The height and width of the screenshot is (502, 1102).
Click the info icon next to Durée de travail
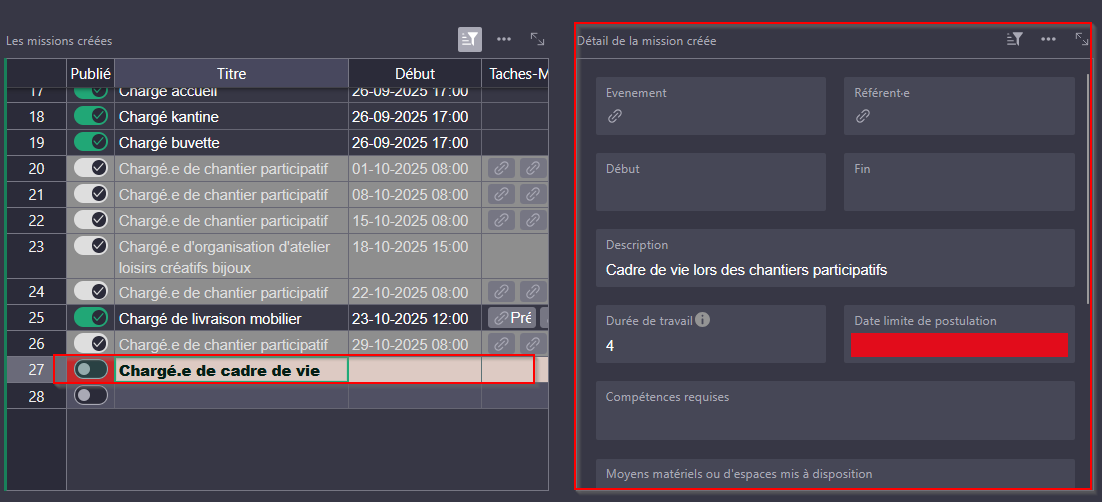pyautogui.click(x=703, y=320)
